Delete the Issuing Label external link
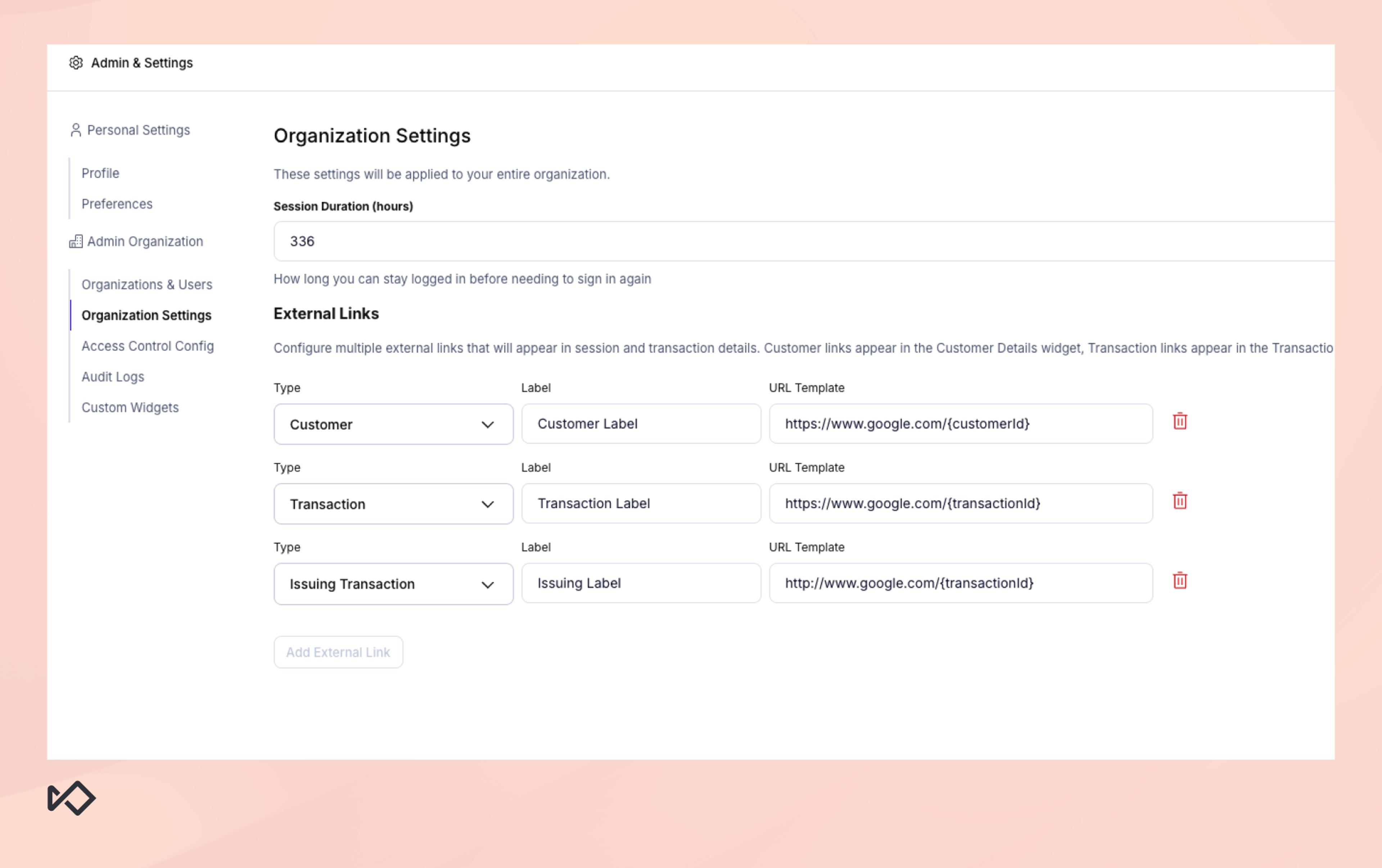The height and width of the screenshot is (868, 1382). (x=1179, y=581)
